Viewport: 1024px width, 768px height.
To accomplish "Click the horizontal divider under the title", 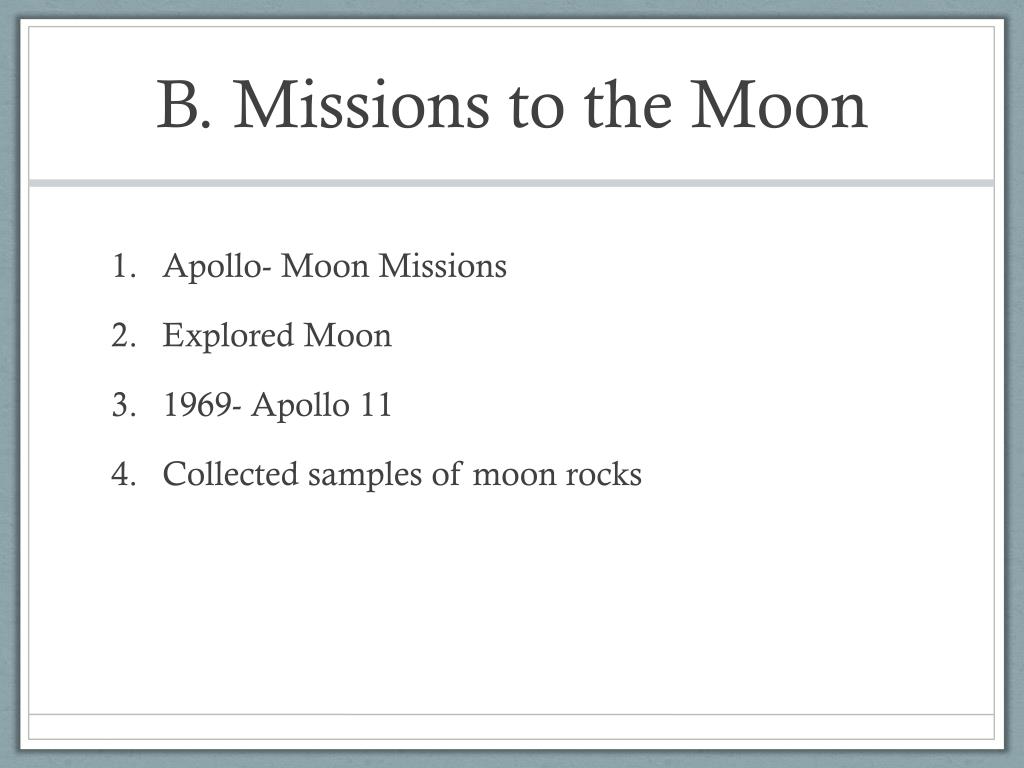I will [512, 183].
